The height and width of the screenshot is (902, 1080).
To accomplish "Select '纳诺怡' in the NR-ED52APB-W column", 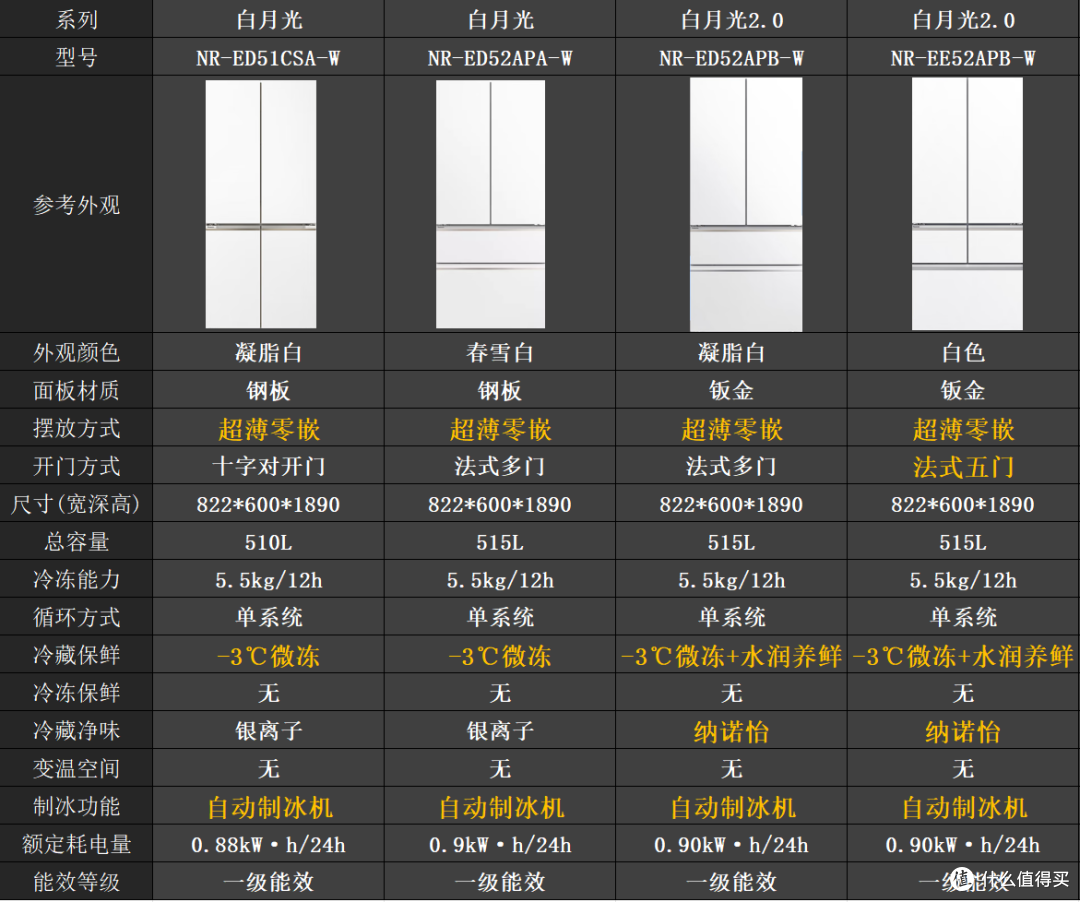I will 731,732.
